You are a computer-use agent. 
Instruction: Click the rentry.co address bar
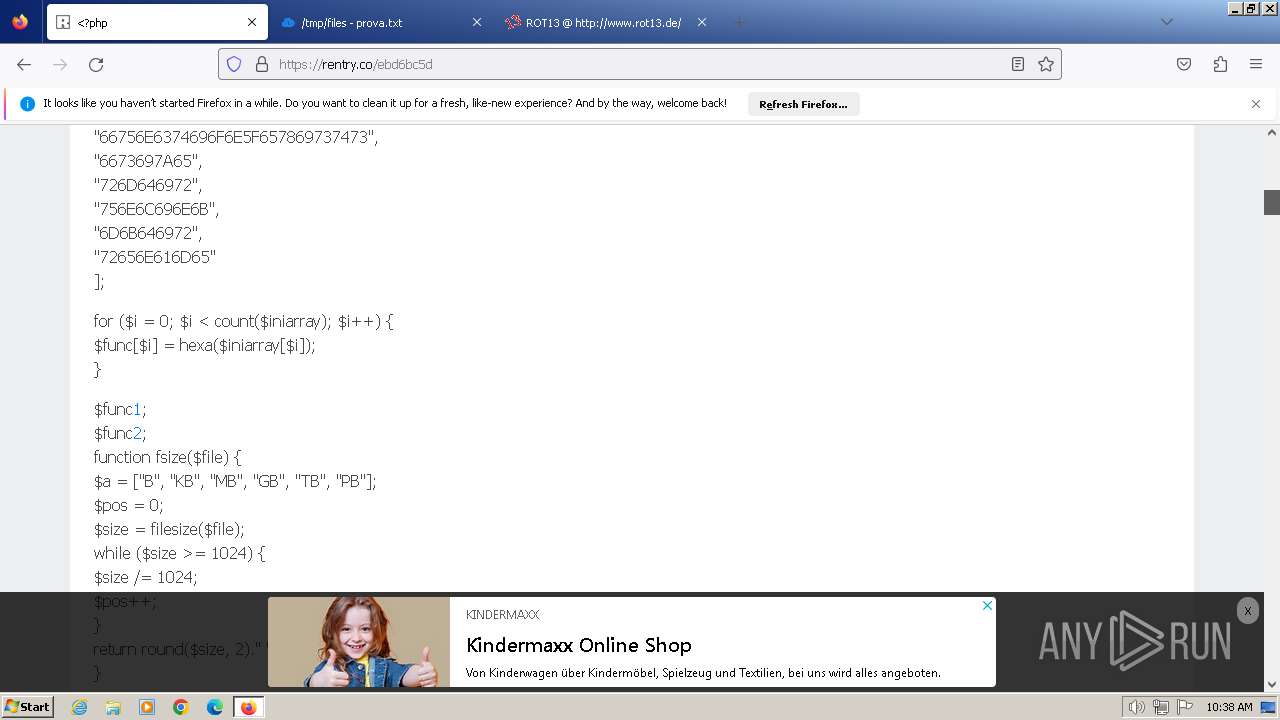(x=640, y=64)
